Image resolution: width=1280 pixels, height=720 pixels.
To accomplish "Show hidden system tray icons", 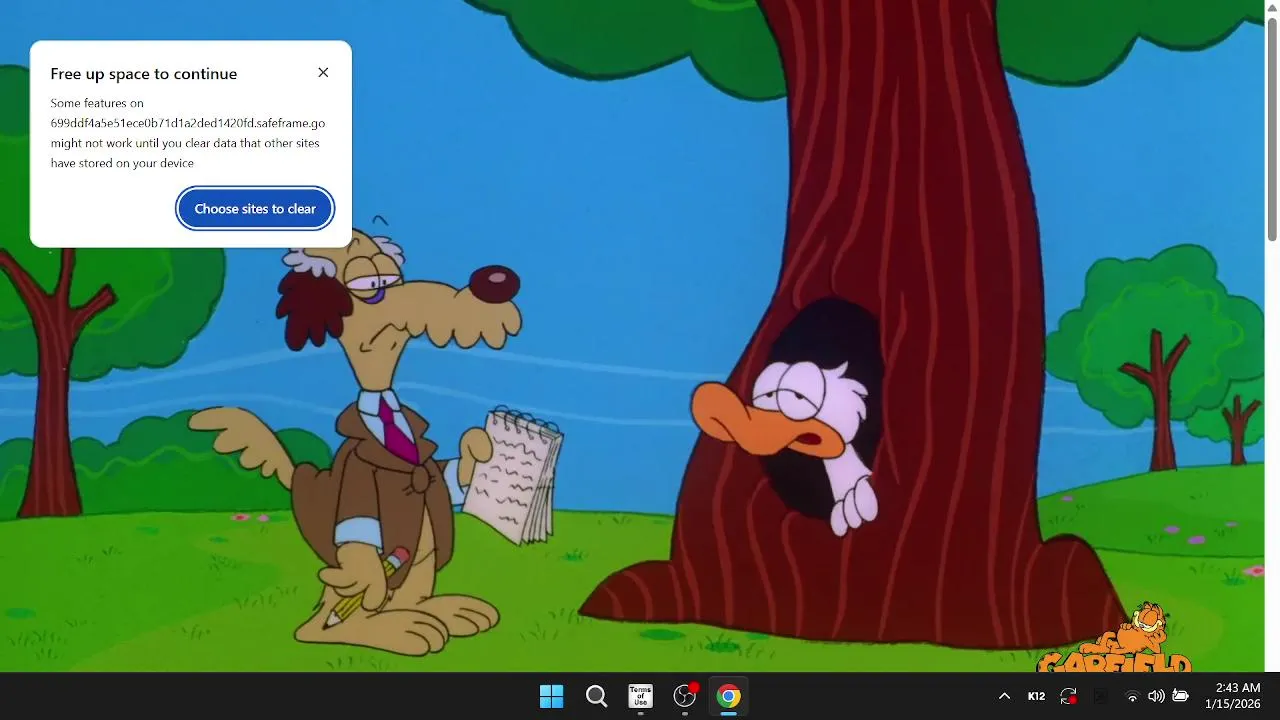I will [1004, 696].
